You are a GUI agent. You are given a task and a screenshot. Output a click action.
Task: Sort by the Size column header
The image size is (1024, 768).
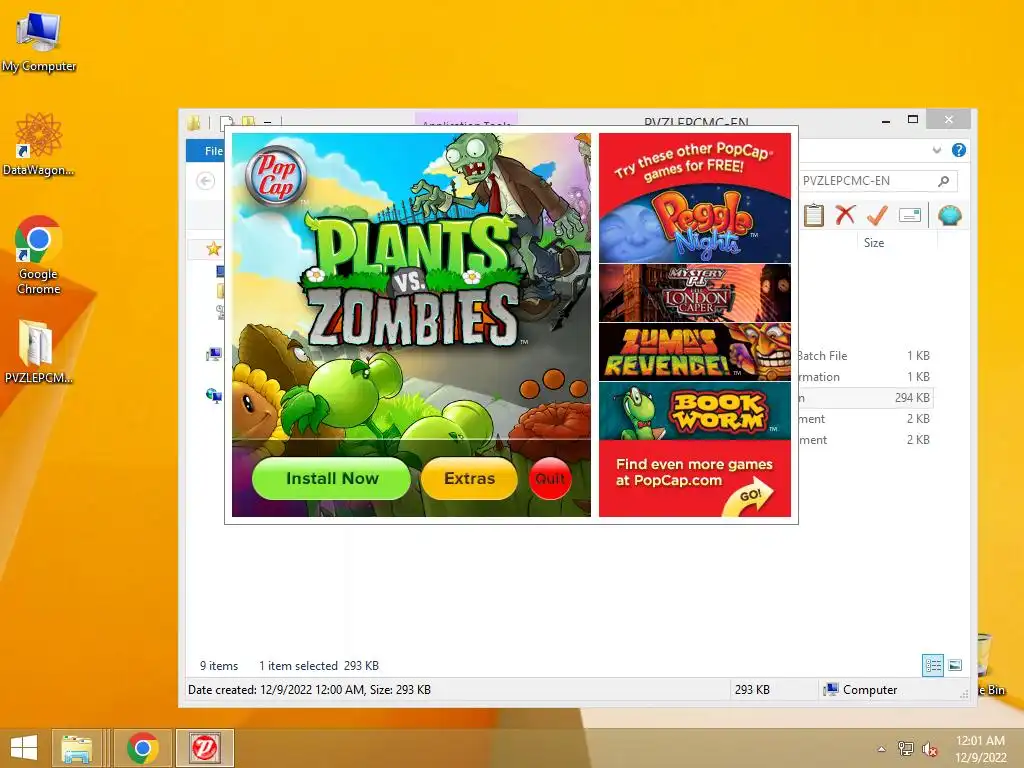pyautogui.click(x=873, y=243)
